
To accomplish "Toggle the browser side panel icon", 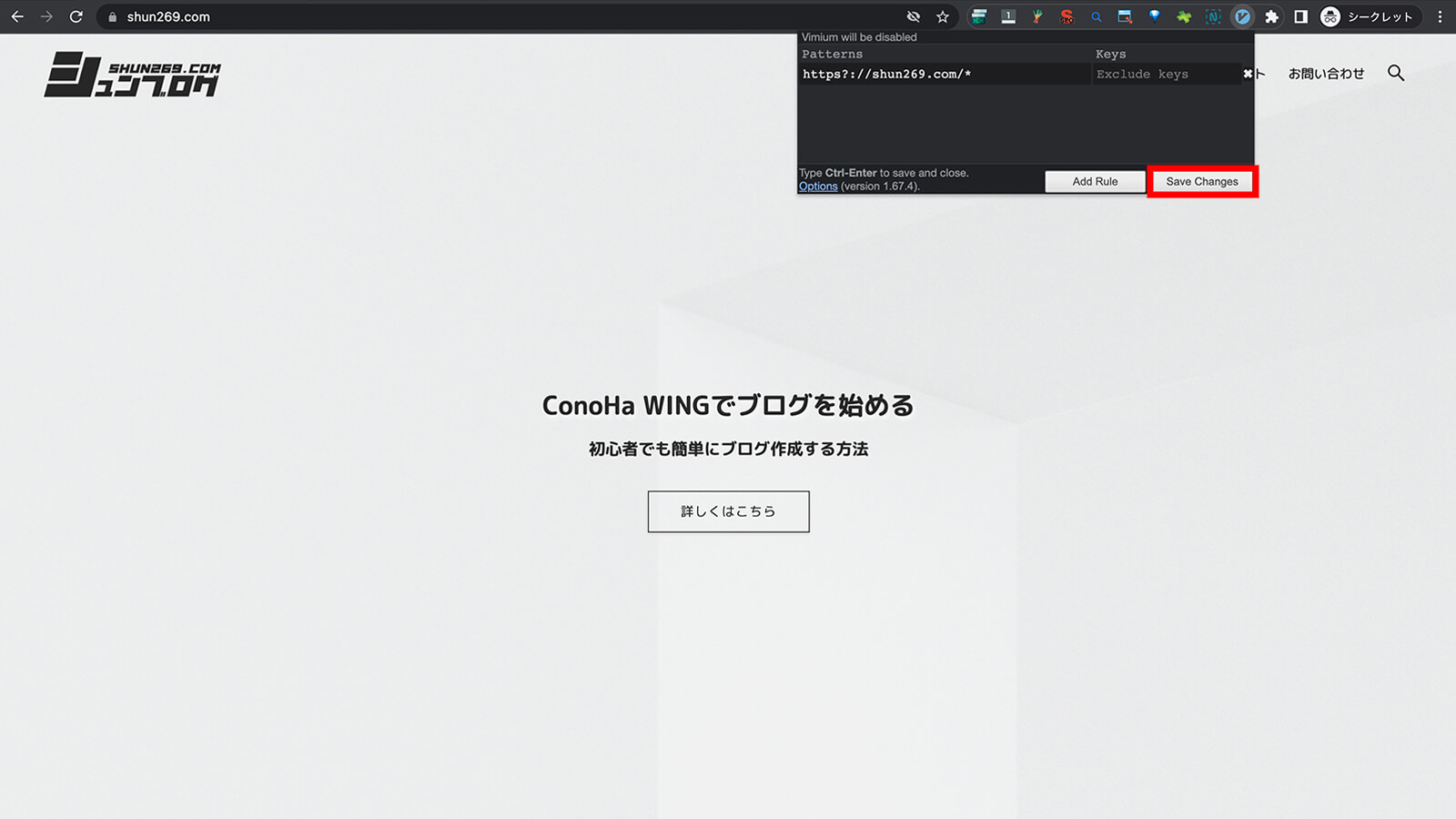I will click(x=1300, y=16).
